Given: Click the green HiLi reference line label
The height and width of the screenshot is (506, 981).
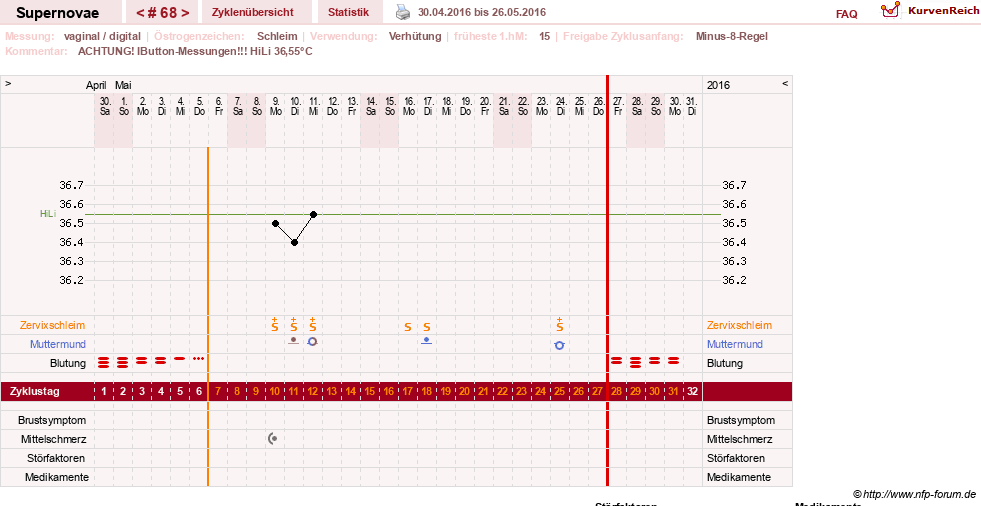Looking at the screenshot, I should pos(48,214).
